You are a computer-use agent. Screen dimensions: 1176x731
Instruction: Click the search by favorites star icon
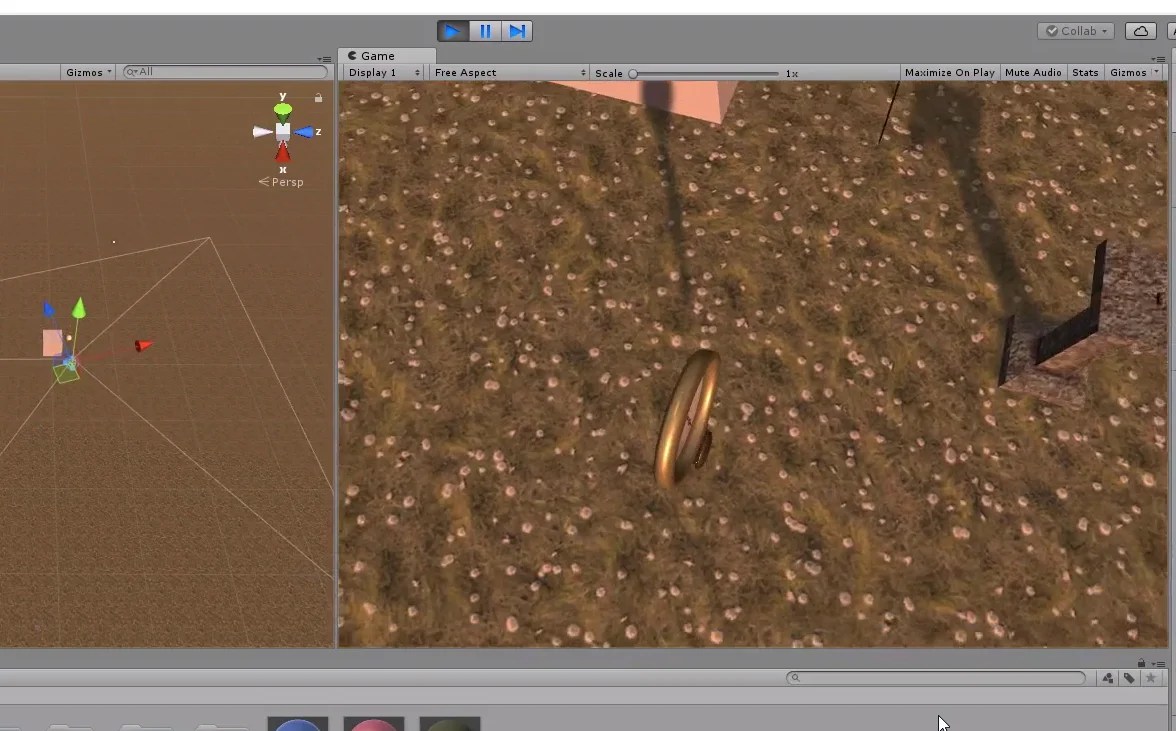1151,677
